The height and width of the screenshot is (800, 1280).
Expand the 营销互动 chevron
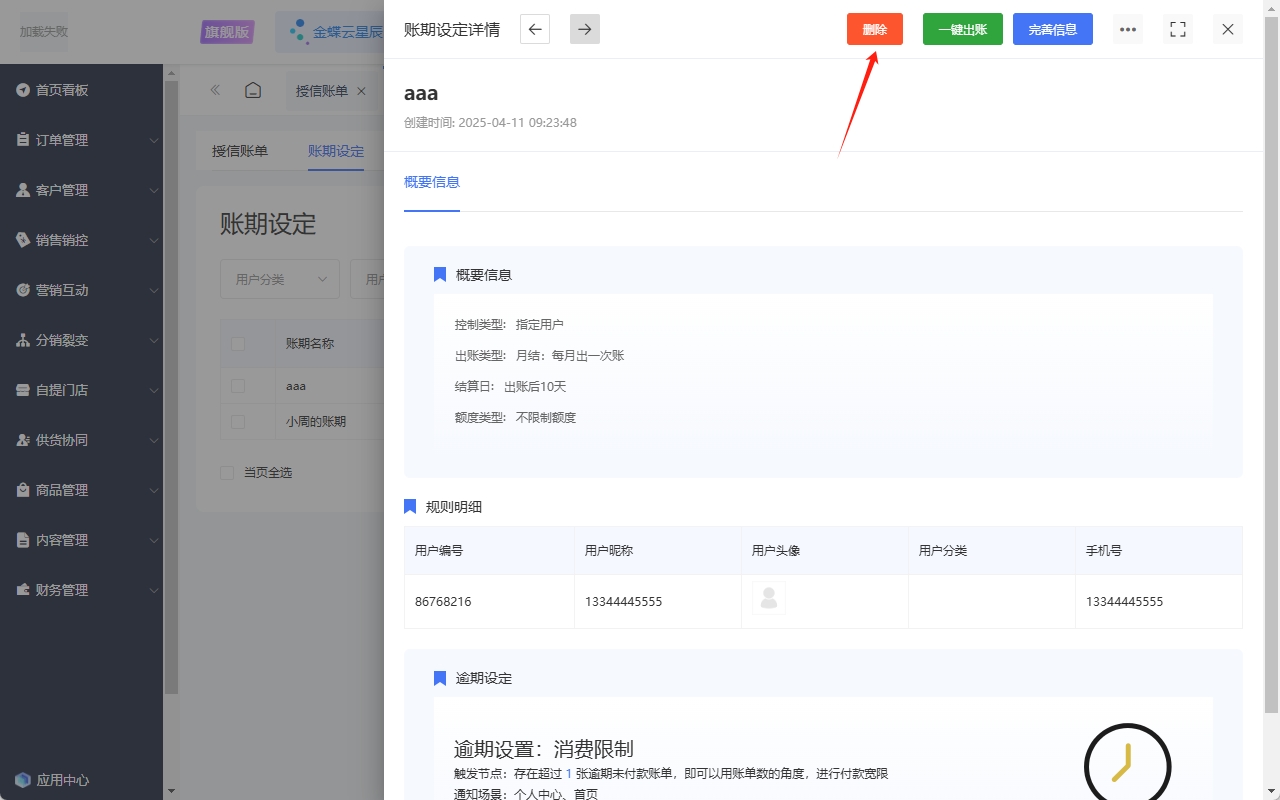pos(154,290)
